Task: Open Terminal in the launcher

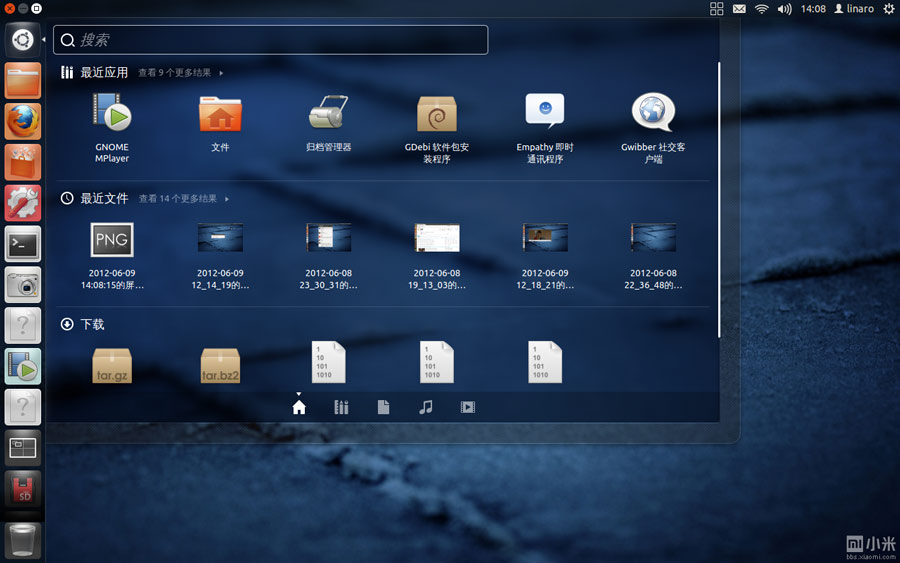Action: (x=23, y=243)
